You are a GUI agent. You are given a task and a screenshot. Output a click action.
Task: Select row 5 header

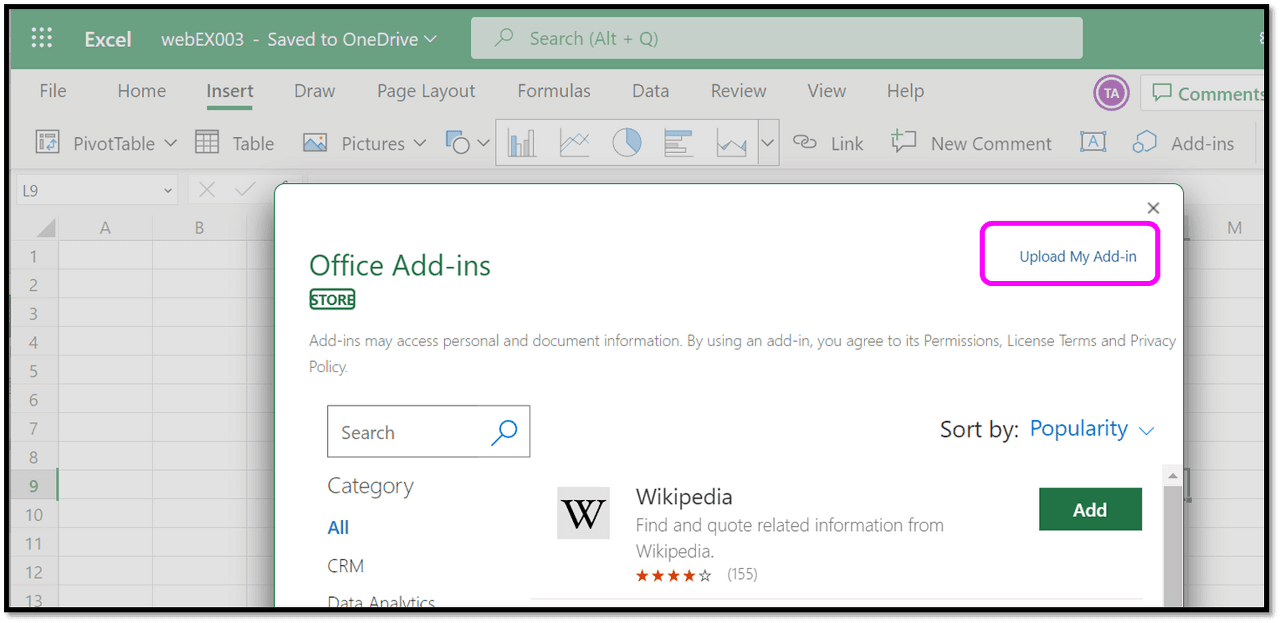(34, 371)
